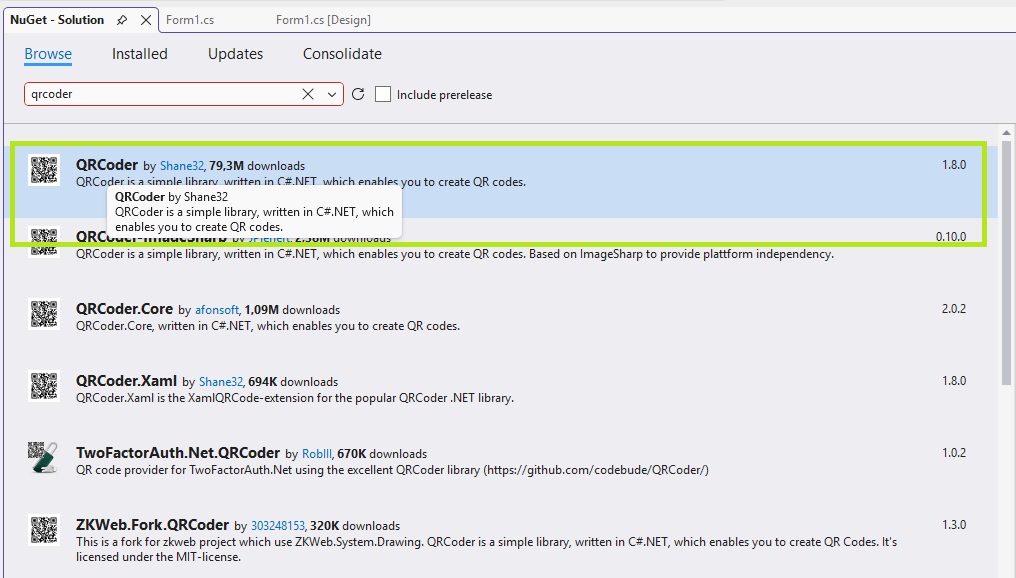Expand the search history dropdown arrow
The height and width of the screenshot is (578, 1016).
click(x=332, y=95)
